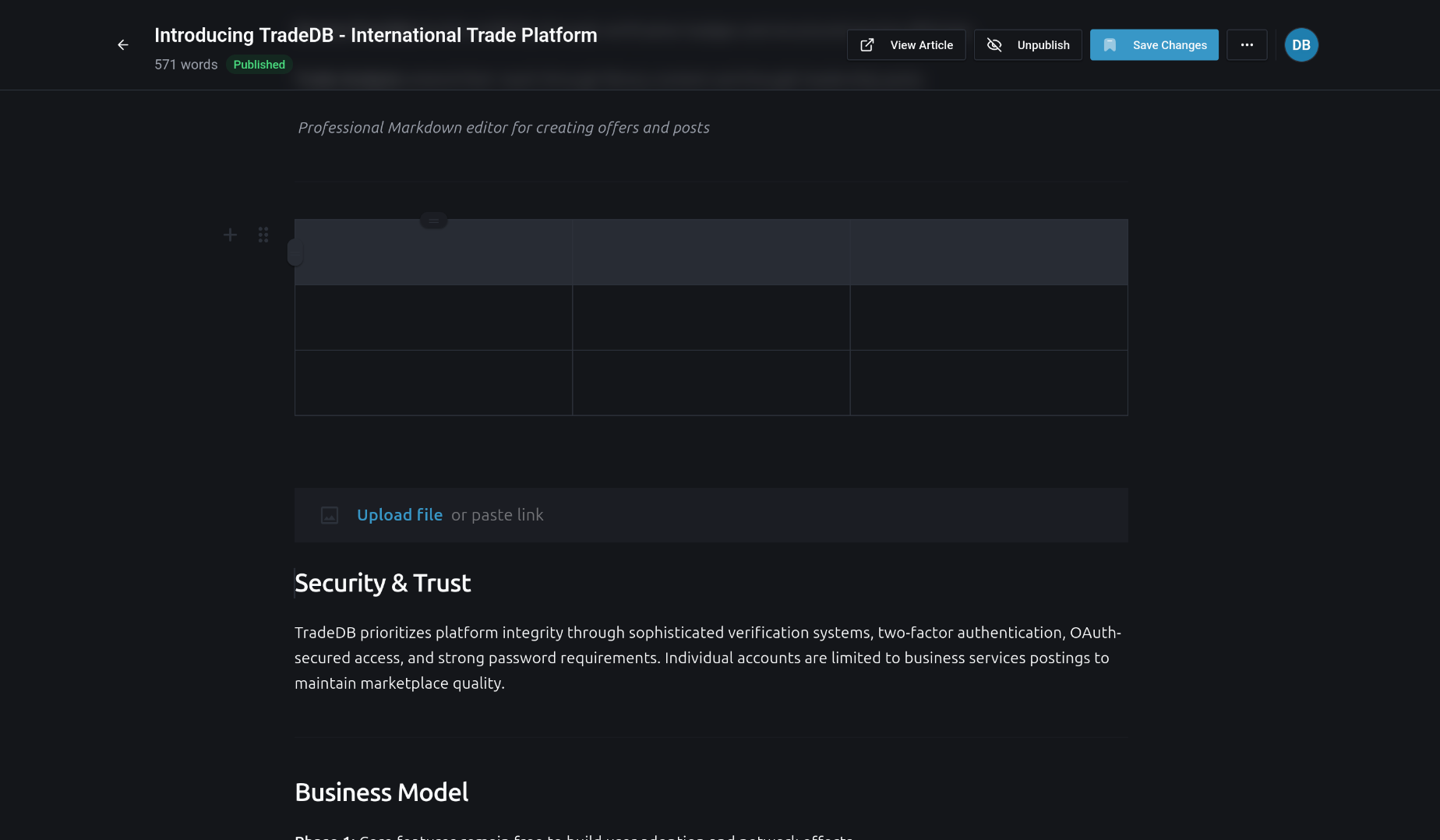The height and width of the screenshot is (840, 1440).
Task: Click the ellipsis icon for more post options
Action: click(1247, 44)
